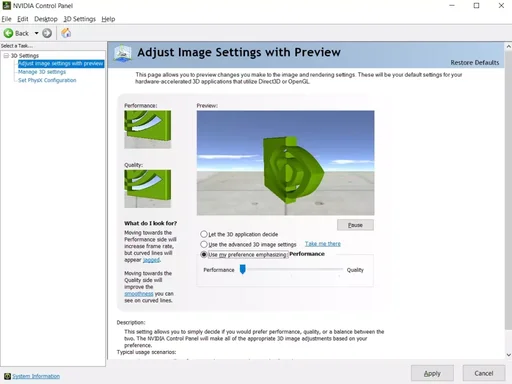Screen dimensions: 512x384
Task: Open the Desktop menu
Action: click(46, 19)
